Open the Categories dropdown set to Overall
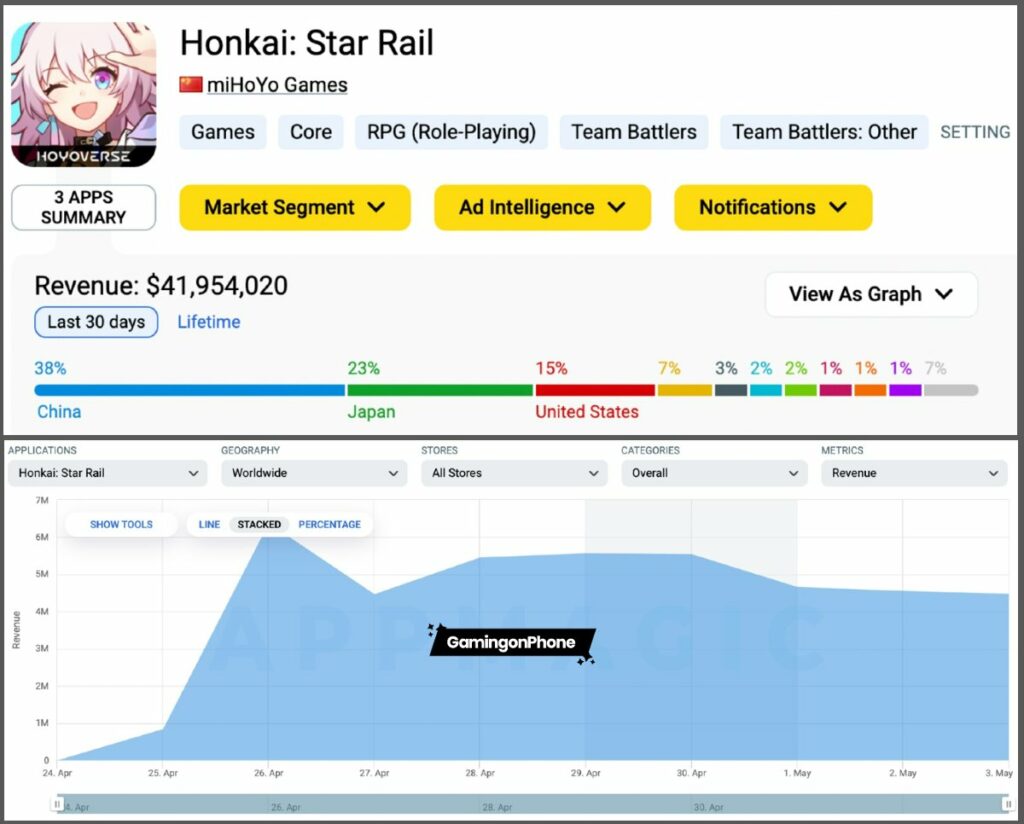Image resolution: width=1024 pixels, height=824 pixels. tap(714, 473)
